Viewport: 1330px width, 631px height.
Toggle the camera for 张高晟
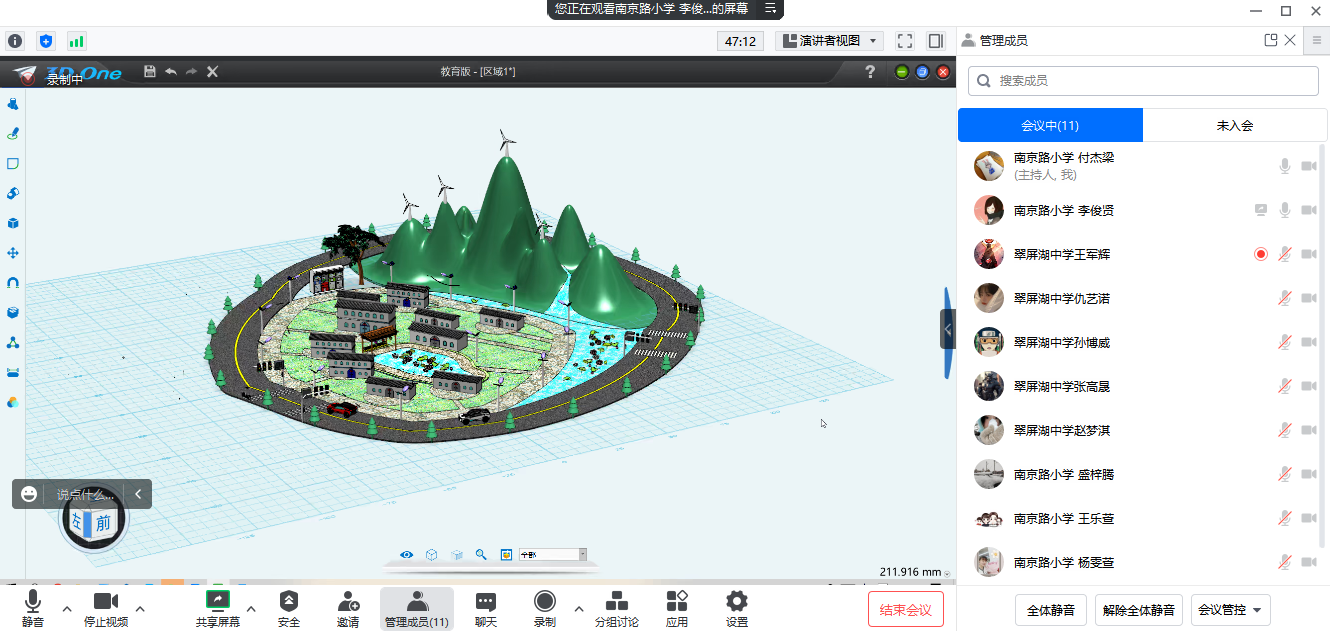[1309, 386]
